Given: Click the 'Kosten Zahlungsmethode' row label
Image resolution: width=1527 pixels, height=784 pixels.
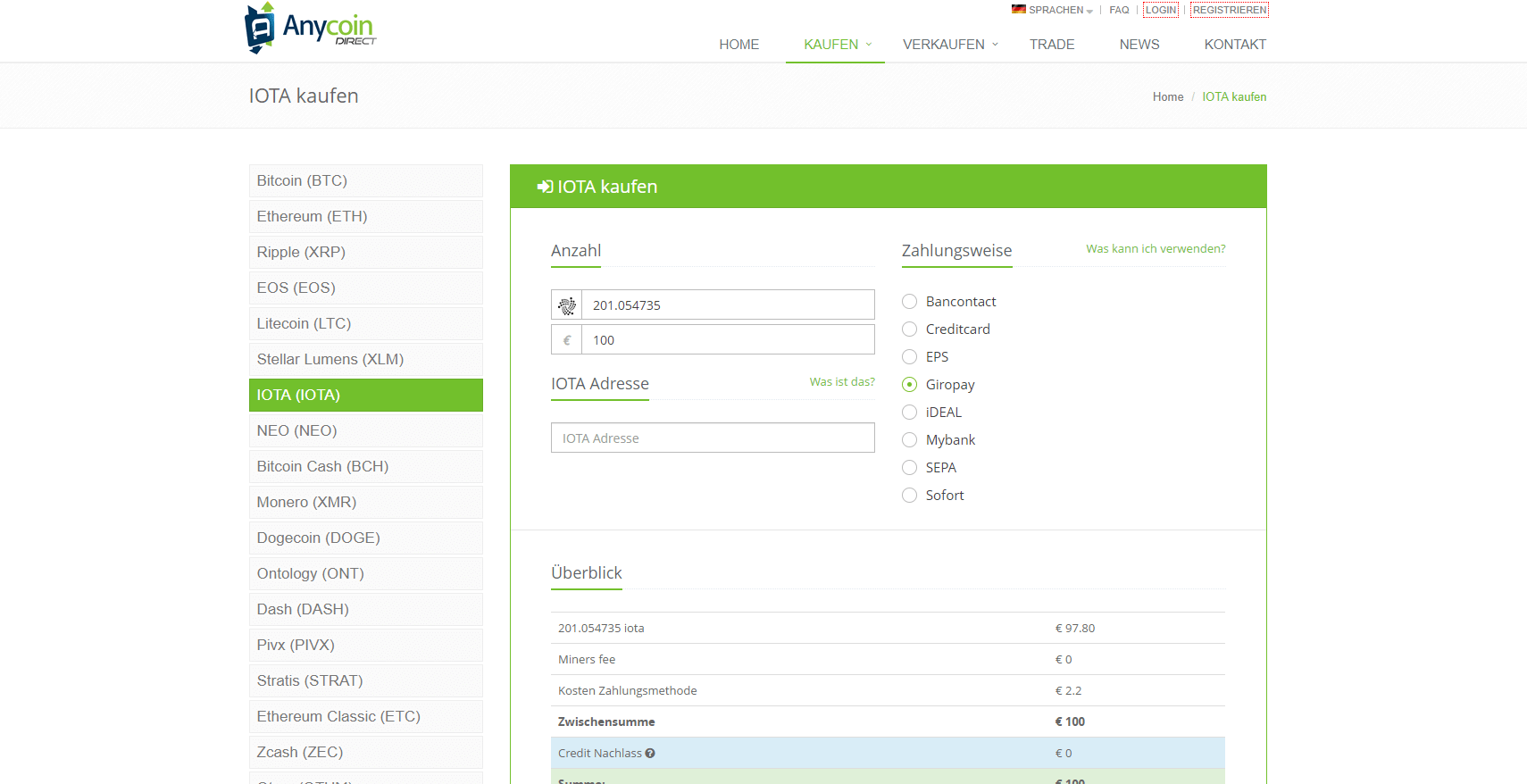Looking at the screenshot, I should pos(627,691).
